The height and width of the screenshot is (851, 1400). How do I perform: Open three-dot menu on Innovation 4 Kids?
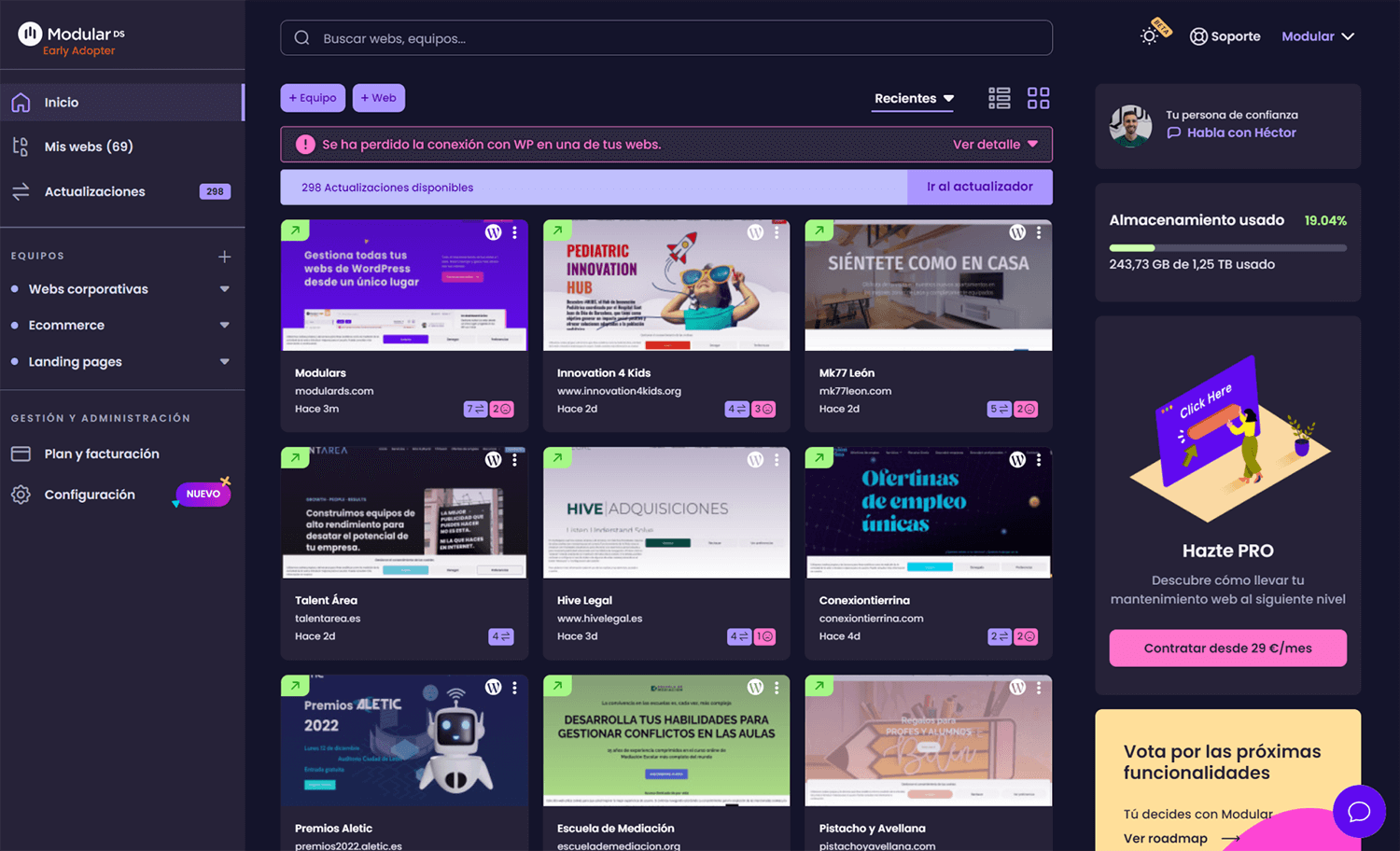pyautogui.click(x=777, y=232)
